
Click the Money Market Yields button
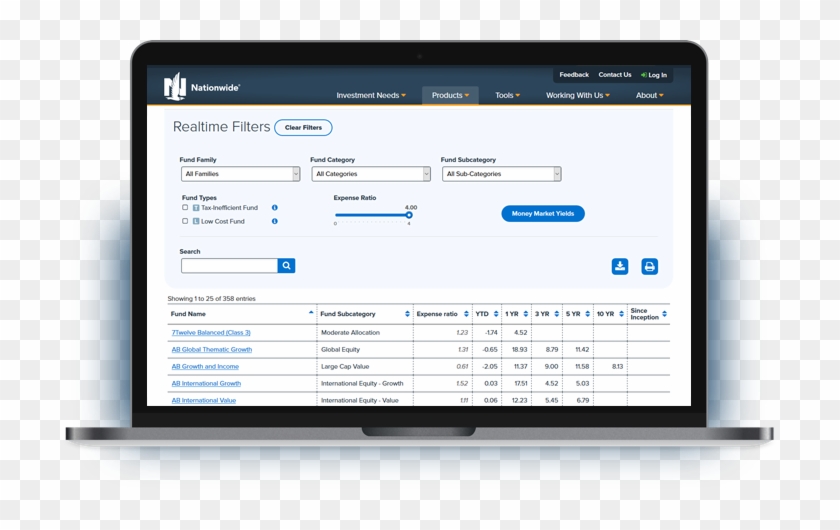point(543,214)
